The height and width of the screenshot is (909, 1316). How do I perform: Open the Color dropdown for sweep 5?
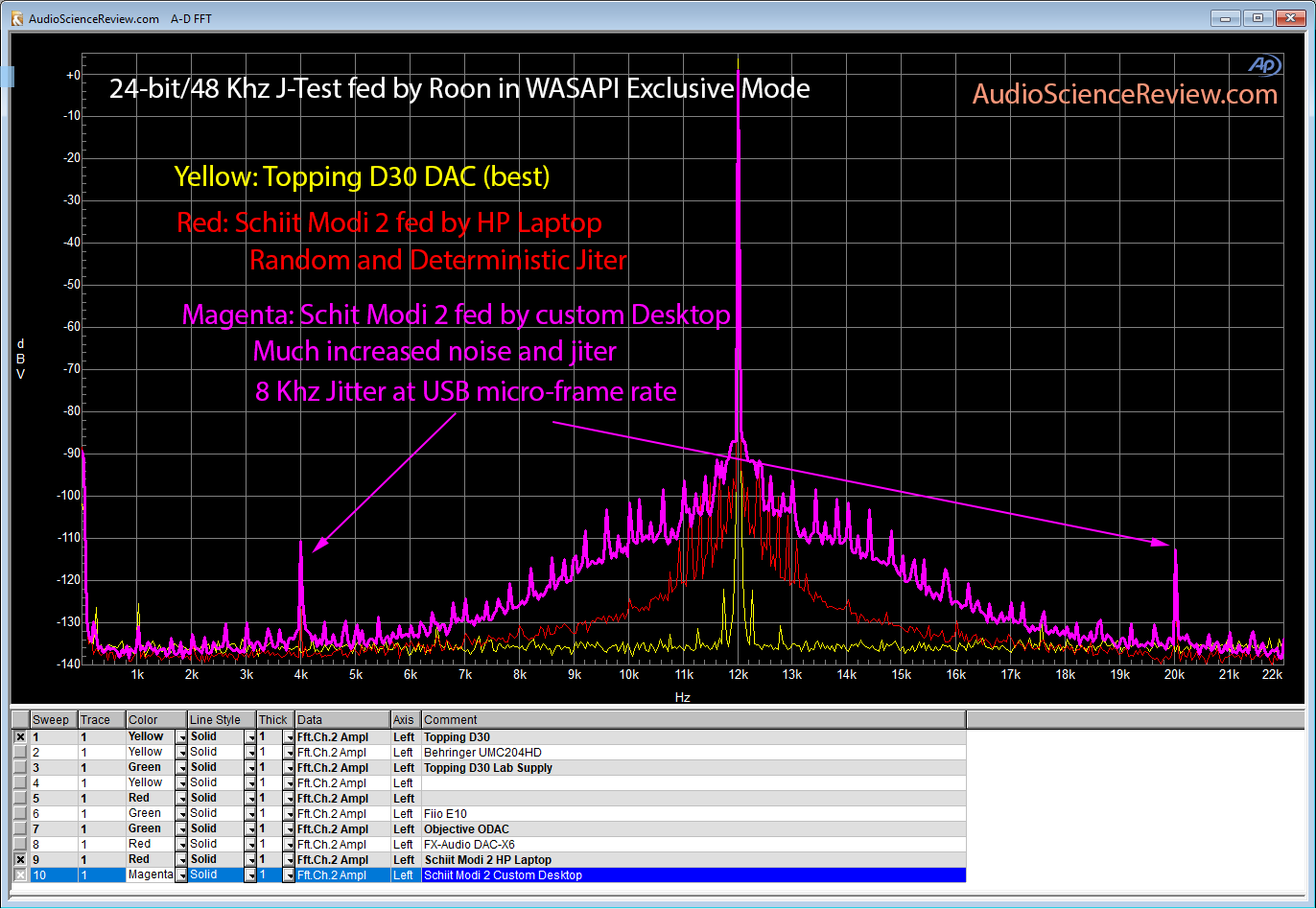tap(180, 798)
